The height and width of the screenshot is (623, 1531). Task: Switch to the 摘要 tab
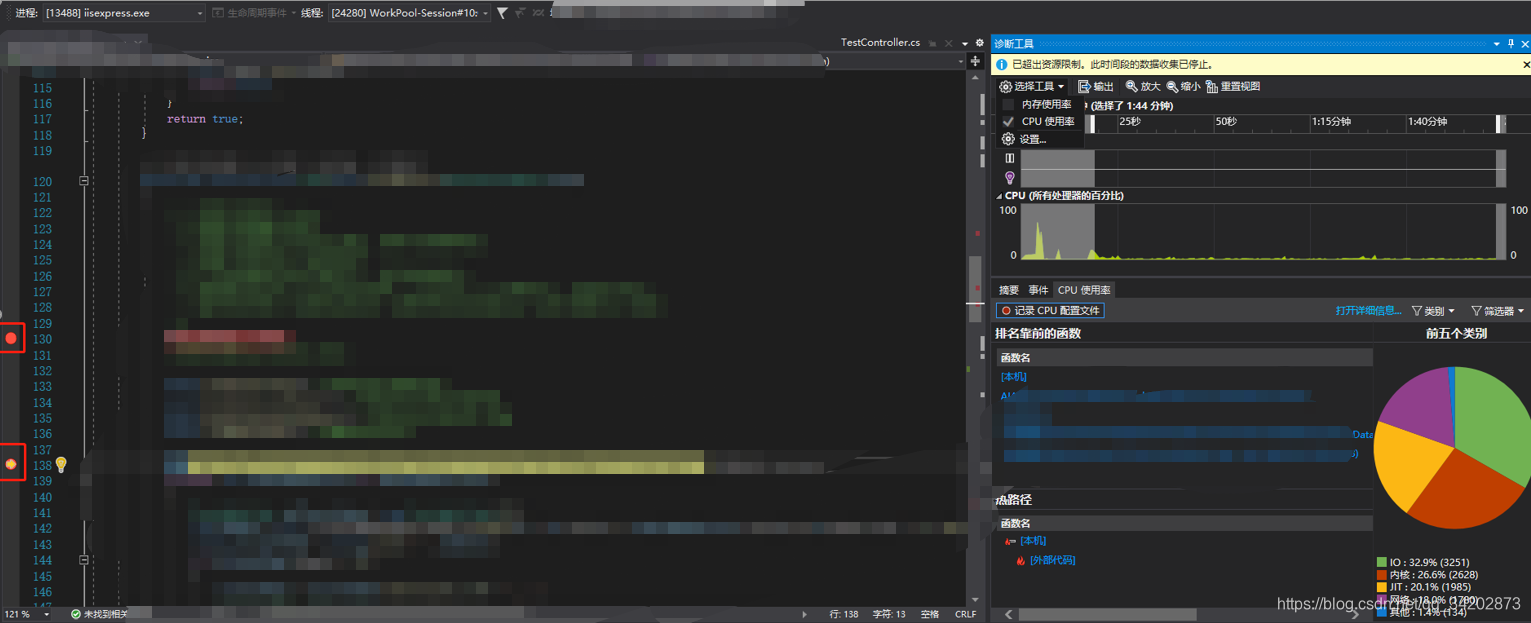pos(1009,290)
